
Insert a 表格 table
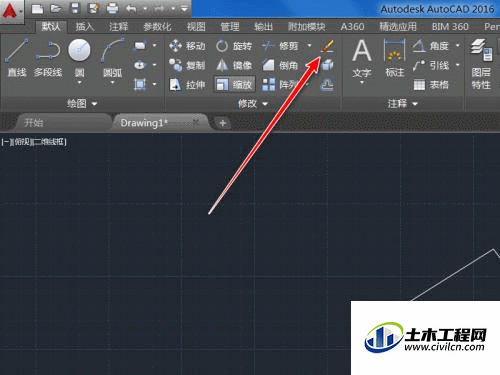pos(431,85)
